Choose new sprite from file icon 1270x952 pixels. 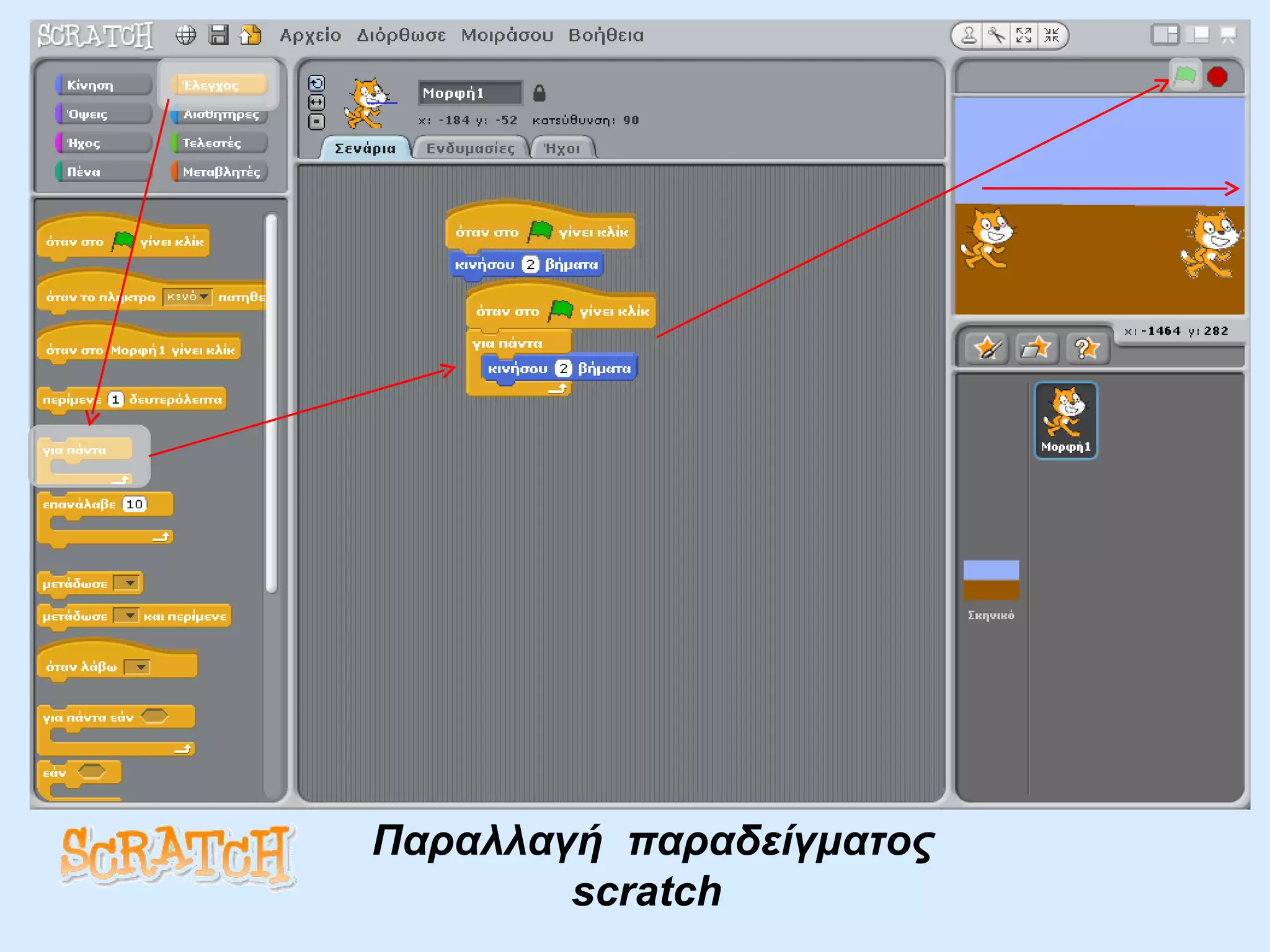(x=1036, y=348)
